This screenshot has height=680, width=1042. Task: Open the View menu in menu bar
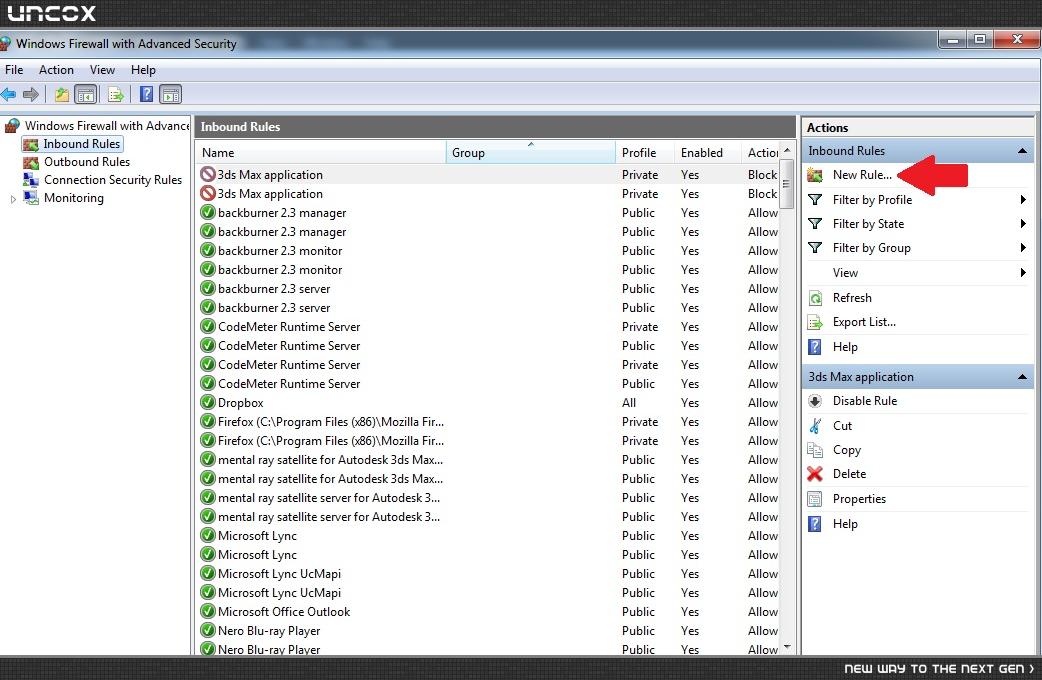(102, 70)
